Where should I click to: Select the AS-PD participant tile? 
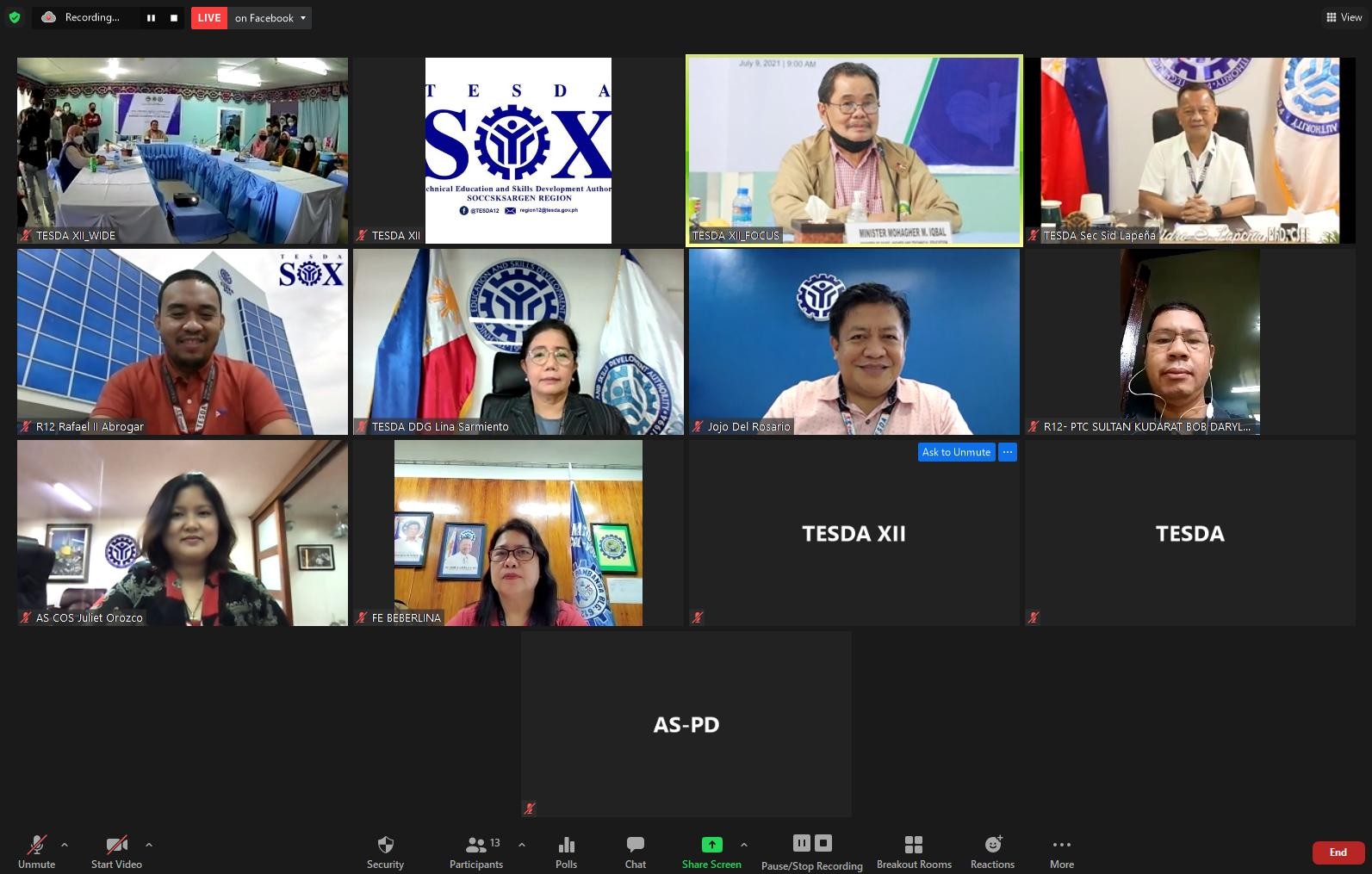tap(686, 724)
